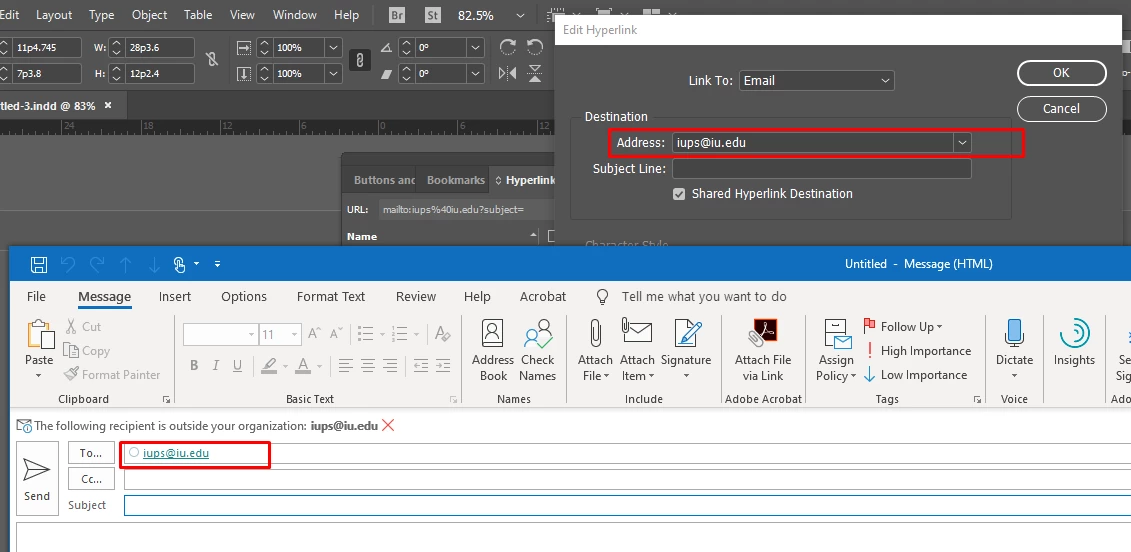Image resolution: width=1131 pixels, height=552 pixels.
Task: Activate Format Painter
Action: pyautogui.click(x=112, y=374)
